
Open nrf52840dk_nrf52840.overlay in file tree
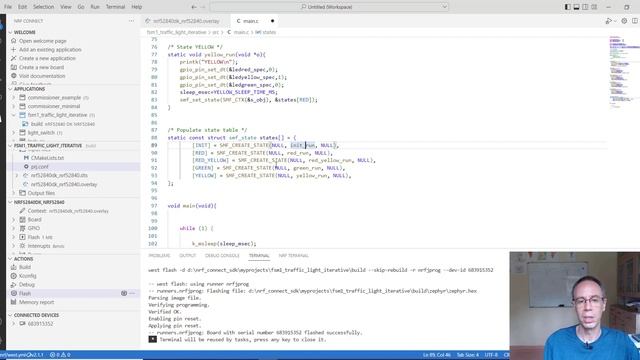(x=64, y=184)
